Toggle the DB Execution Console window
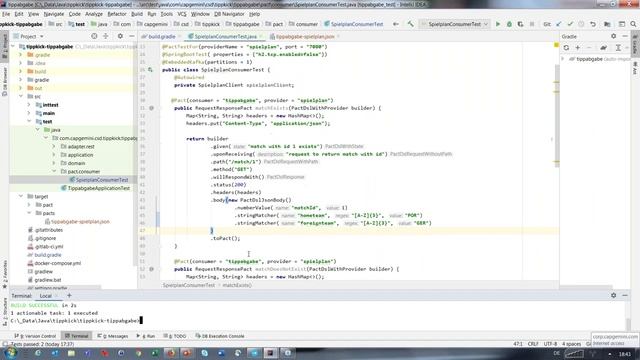The height and width of the screenshot is (360, 640). point(220,336)
